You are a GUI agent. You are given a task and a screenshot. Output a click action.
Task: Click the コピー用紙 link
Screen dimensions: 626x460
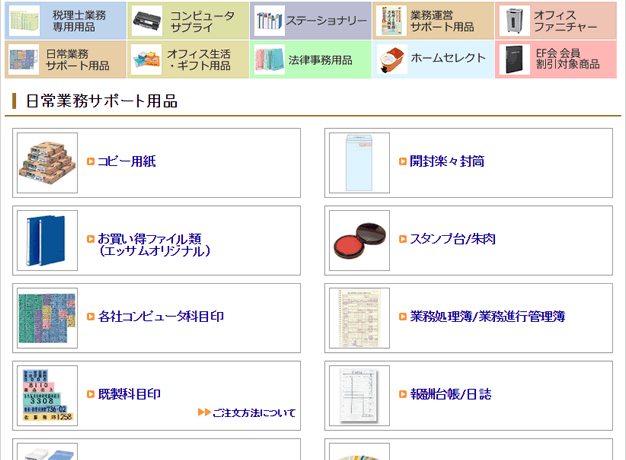(127, 161)
